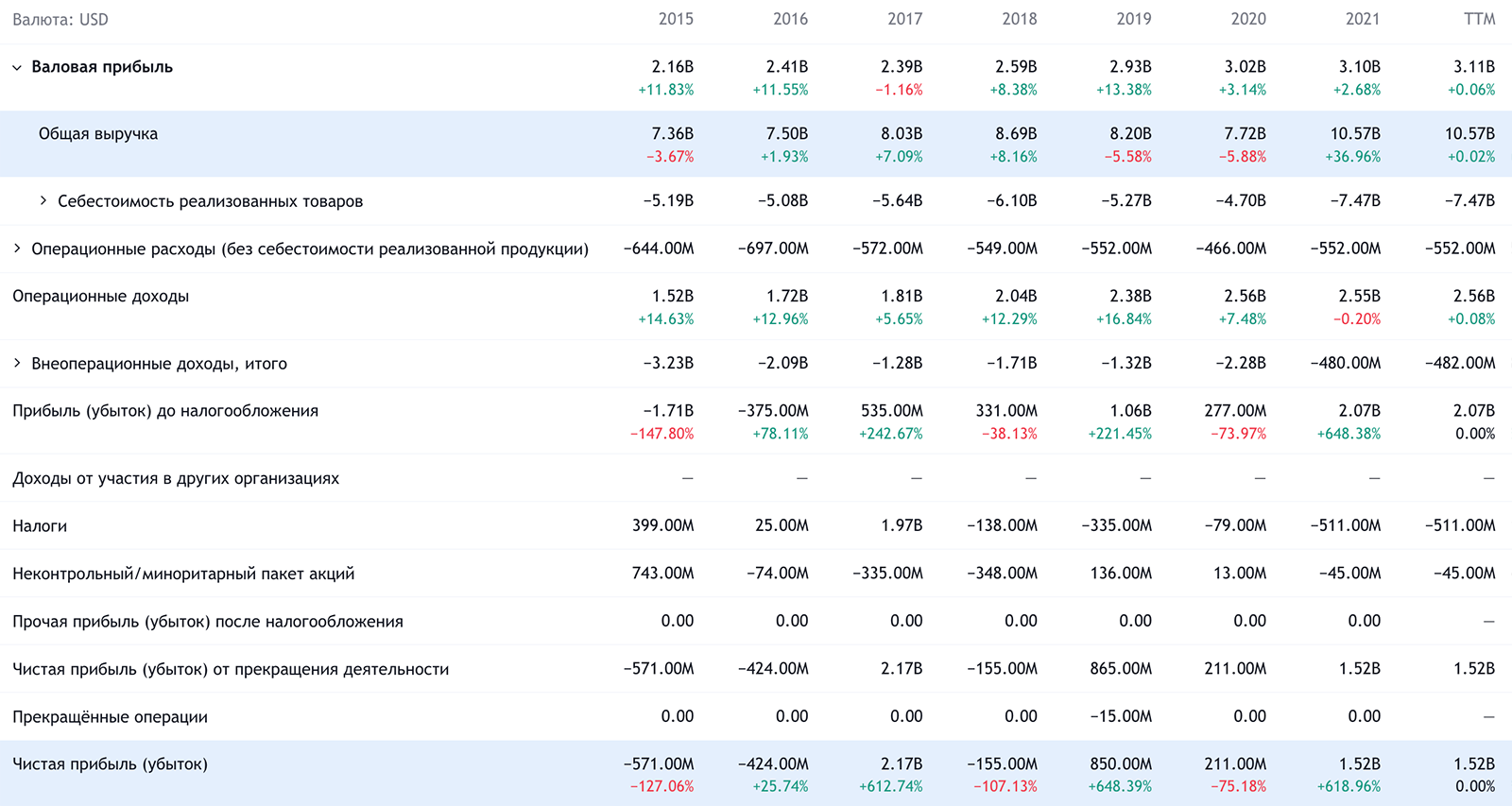Click the 2019 column header

tap(1134, 19)
